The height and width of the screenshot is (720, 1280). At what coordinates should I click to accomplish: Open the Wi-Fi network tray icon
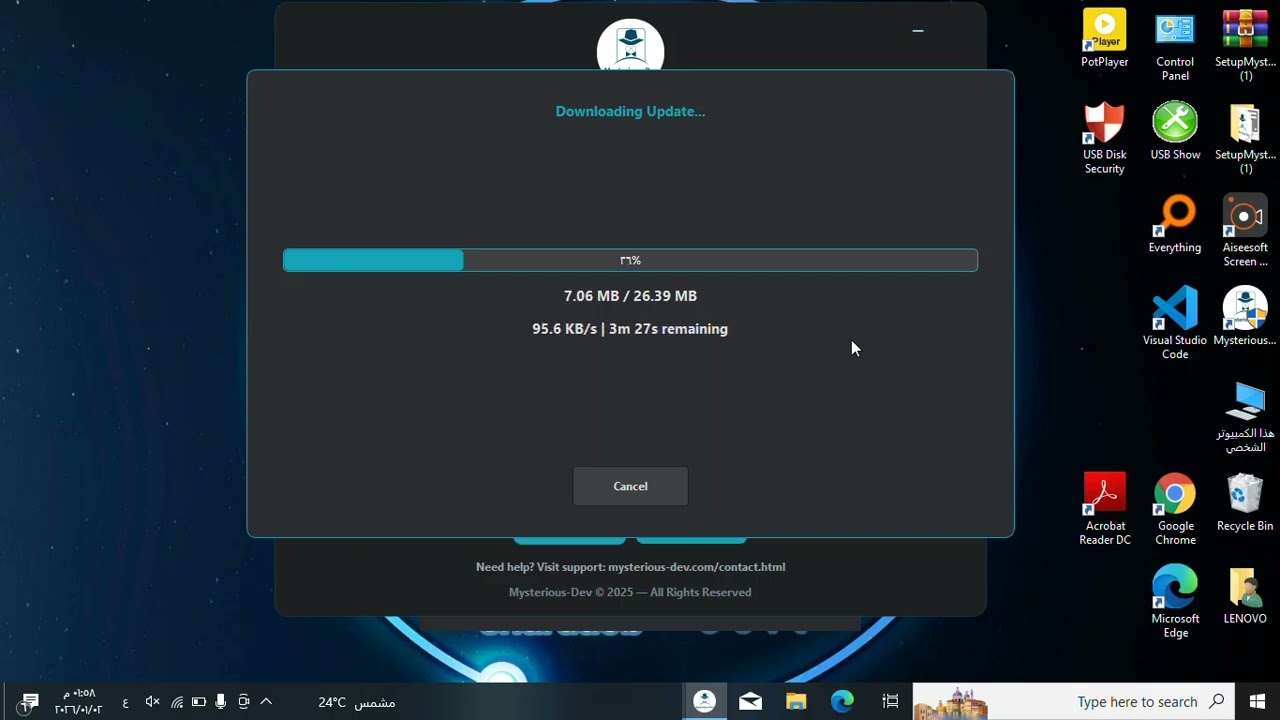click(x=176, y=702)
